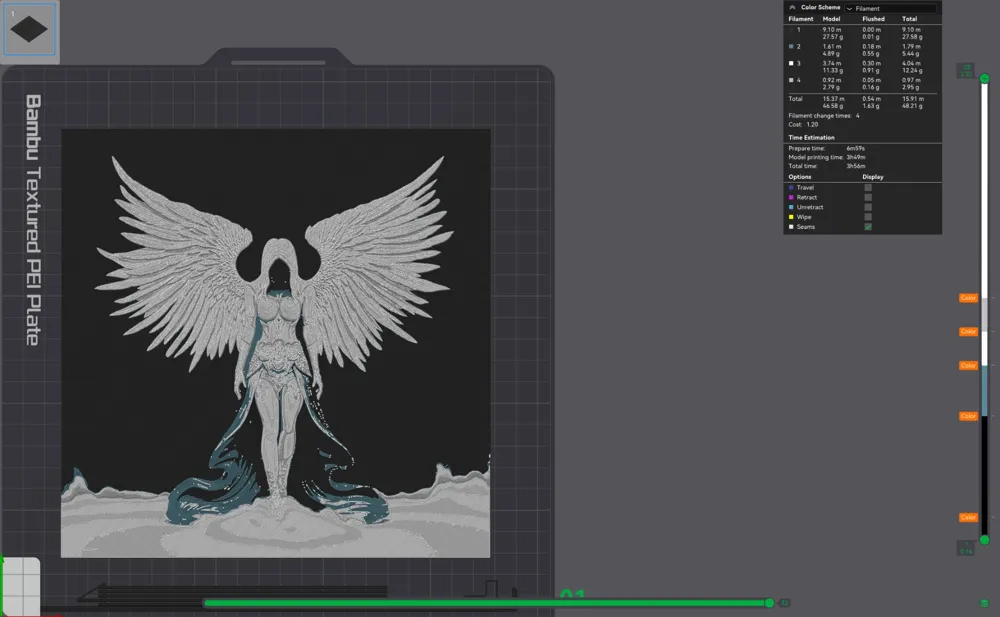Image resolution: width=1000 pixels, height=617 pixels.
Task: Enable the Retract display checkbox
Action: click(868, 197)
